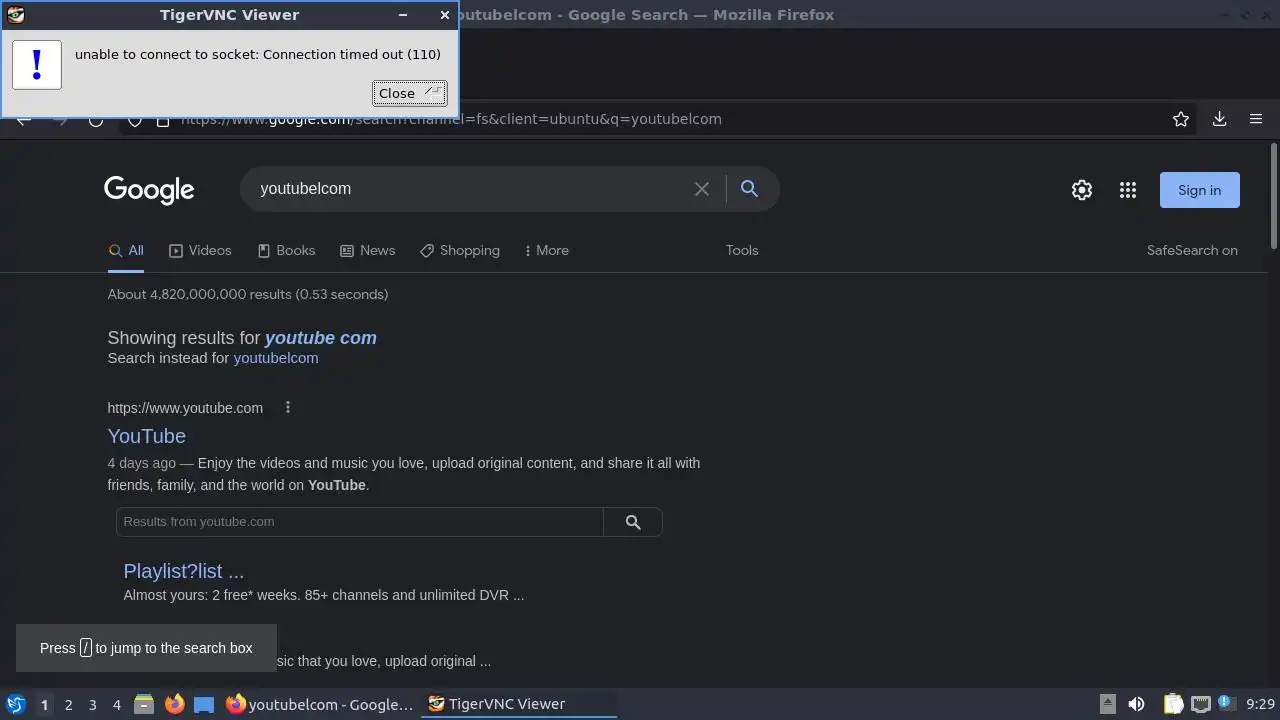Click the network status tray icon
Viewport: 1280px width, 720px height.
coord(1201,704)
